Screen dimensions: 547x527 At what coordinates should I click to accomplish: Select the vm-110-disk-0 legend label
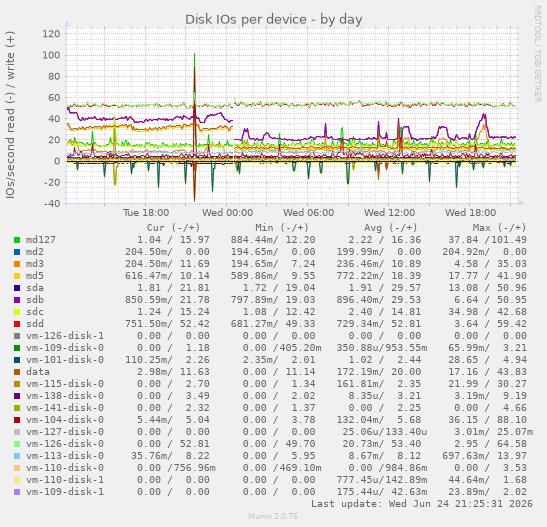pos(65,468)
